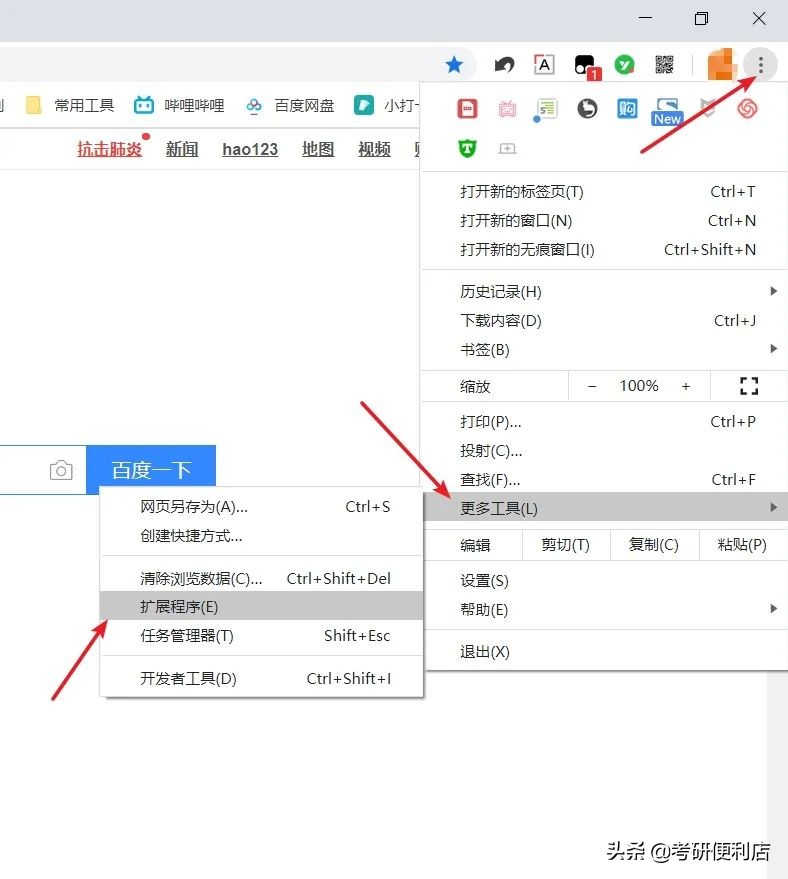Select 打开新的无痕窗口(I)
Screen dimensions: 788x879
point(605,249)
